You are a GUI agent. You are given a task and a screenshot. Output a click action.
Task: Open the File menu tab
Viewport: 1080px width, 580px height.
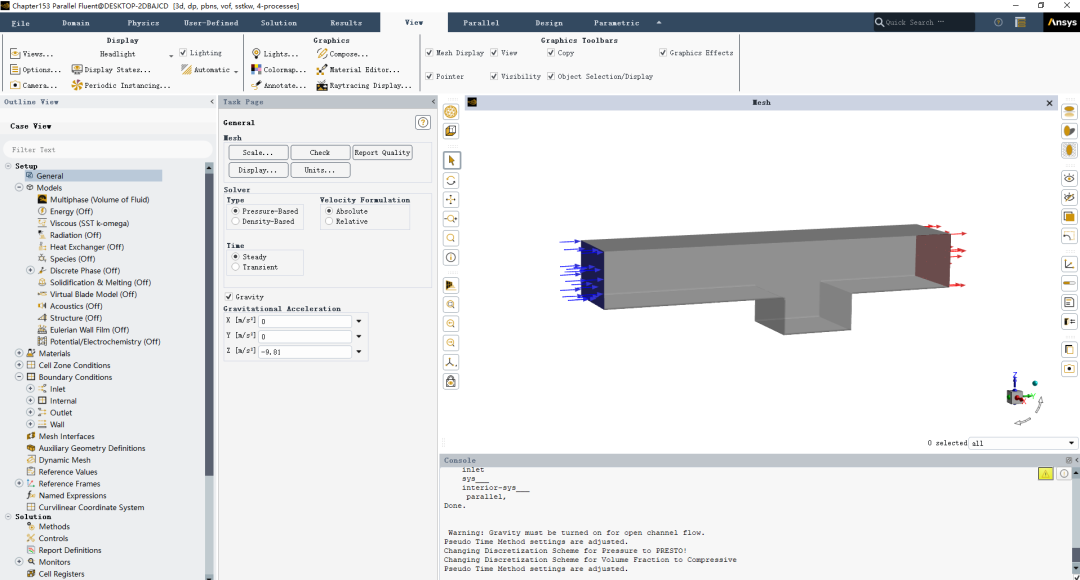[21, 23]
